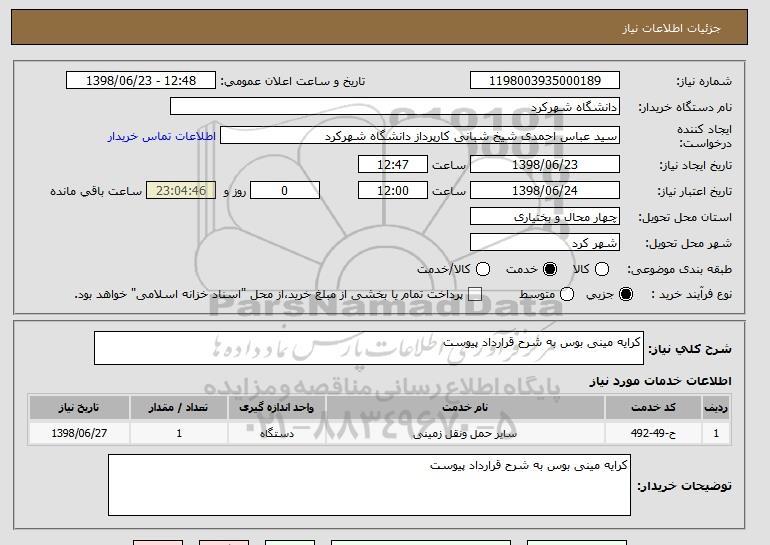Click the request creator name field
Image resolution: width=770 pixels, height=545 pixels.
click(x=420, y=136)
